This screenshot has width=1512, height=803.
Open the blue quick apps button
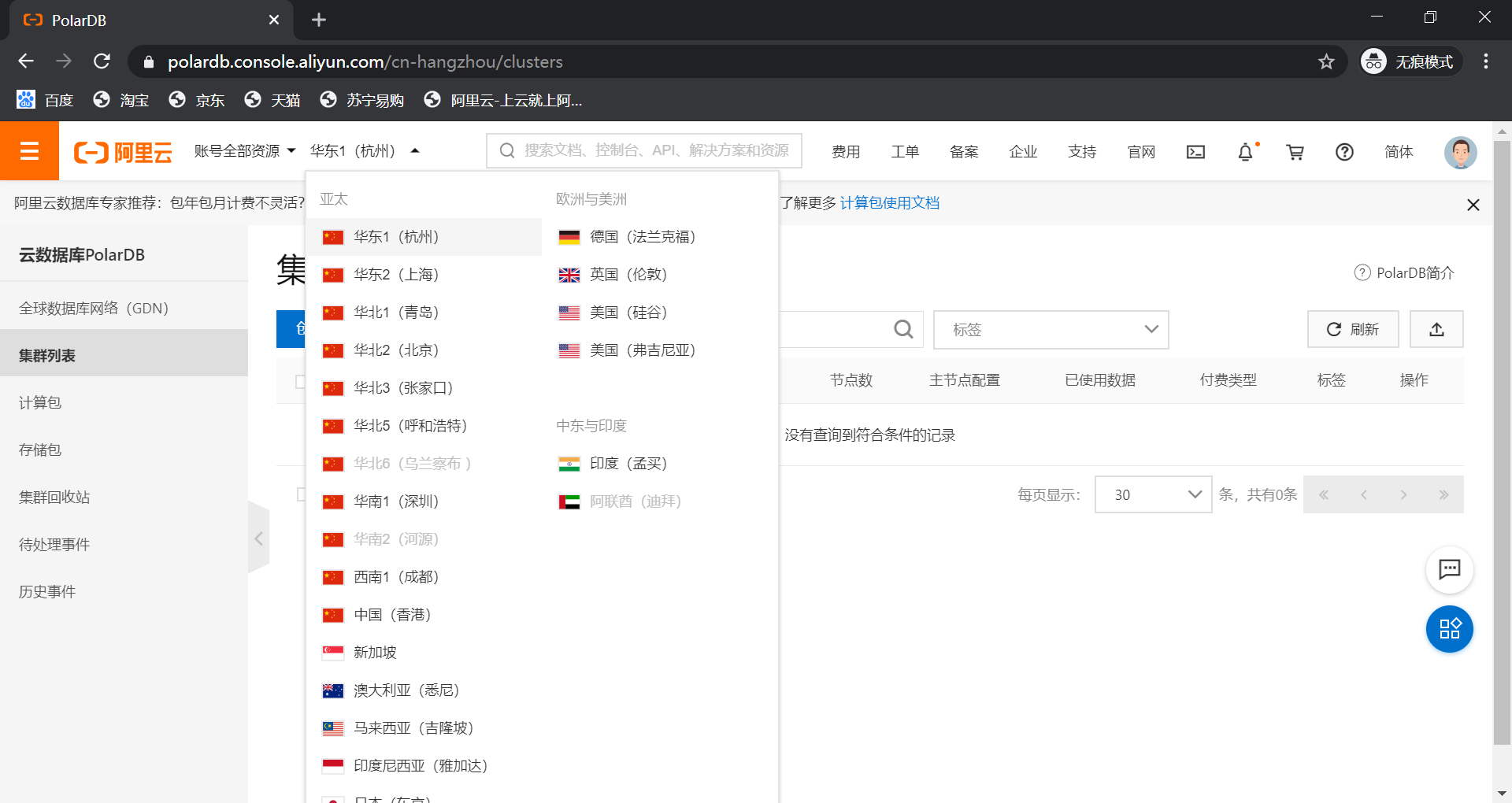pyautogui.click(x=1449, y=629)
